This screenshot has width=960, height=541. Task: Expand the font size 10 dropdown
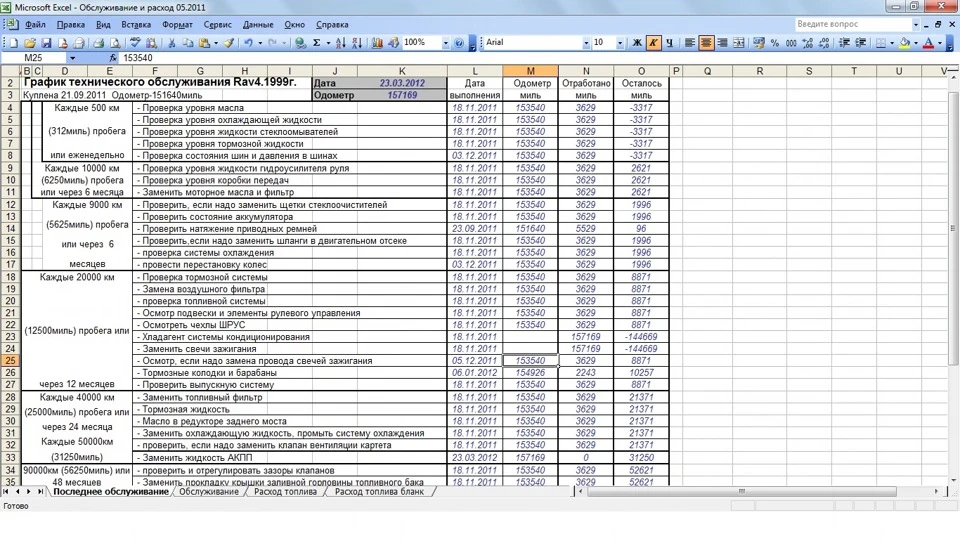point(620,43)
